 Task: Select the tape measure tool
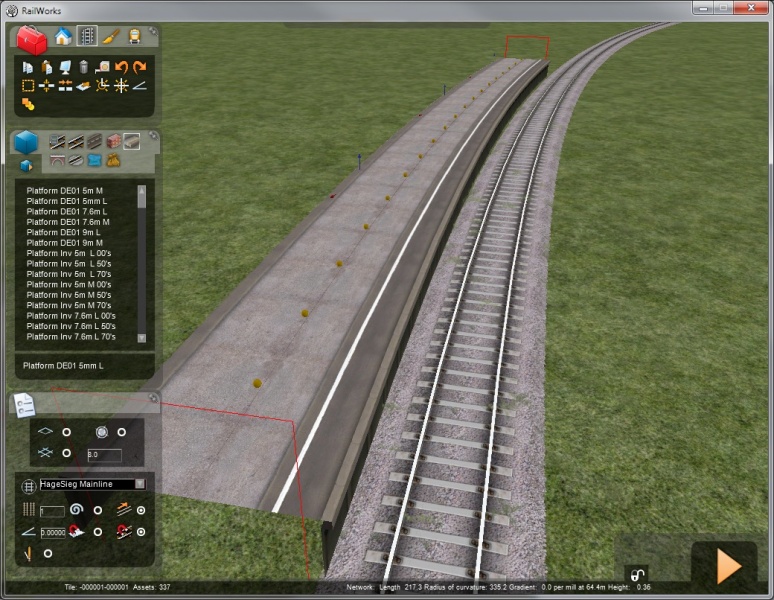102,67
